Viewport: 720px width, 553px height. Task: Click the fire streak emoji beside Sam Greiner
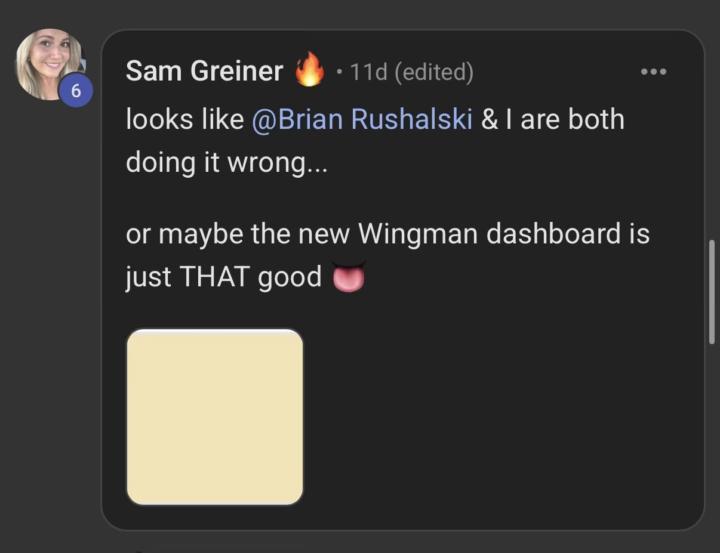coord(309,72)
